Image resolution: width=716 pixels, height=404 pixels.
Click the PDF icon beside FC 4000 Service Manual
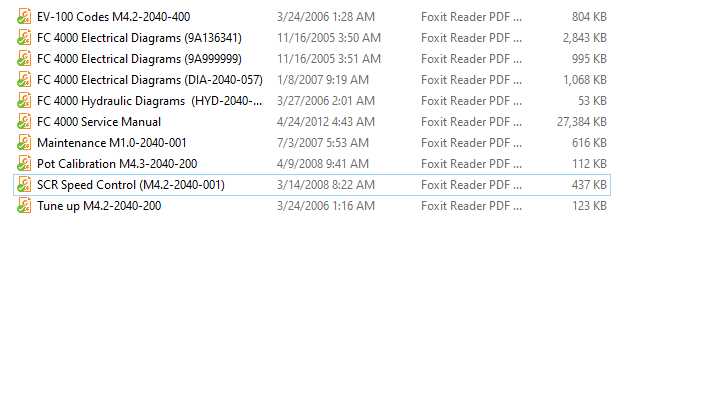pos(24,122)
